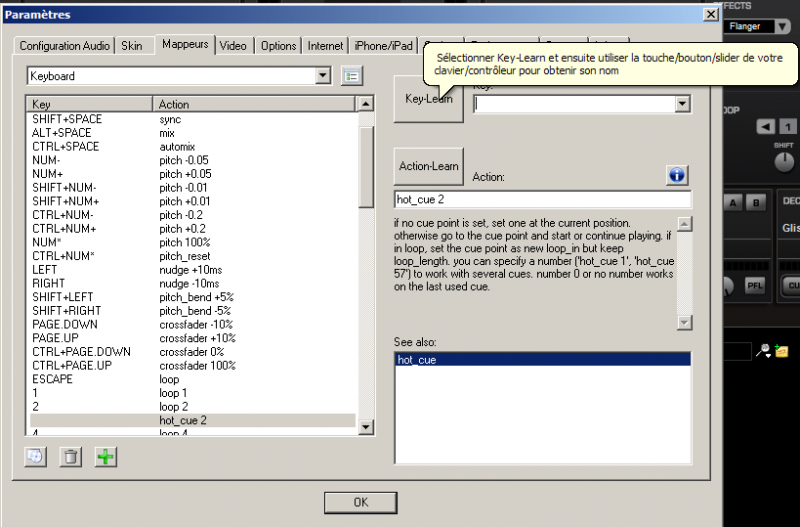The height and width of the screenshot is (527, 800).
Task: Click the Action-Learn button
Action: point(429,166)
